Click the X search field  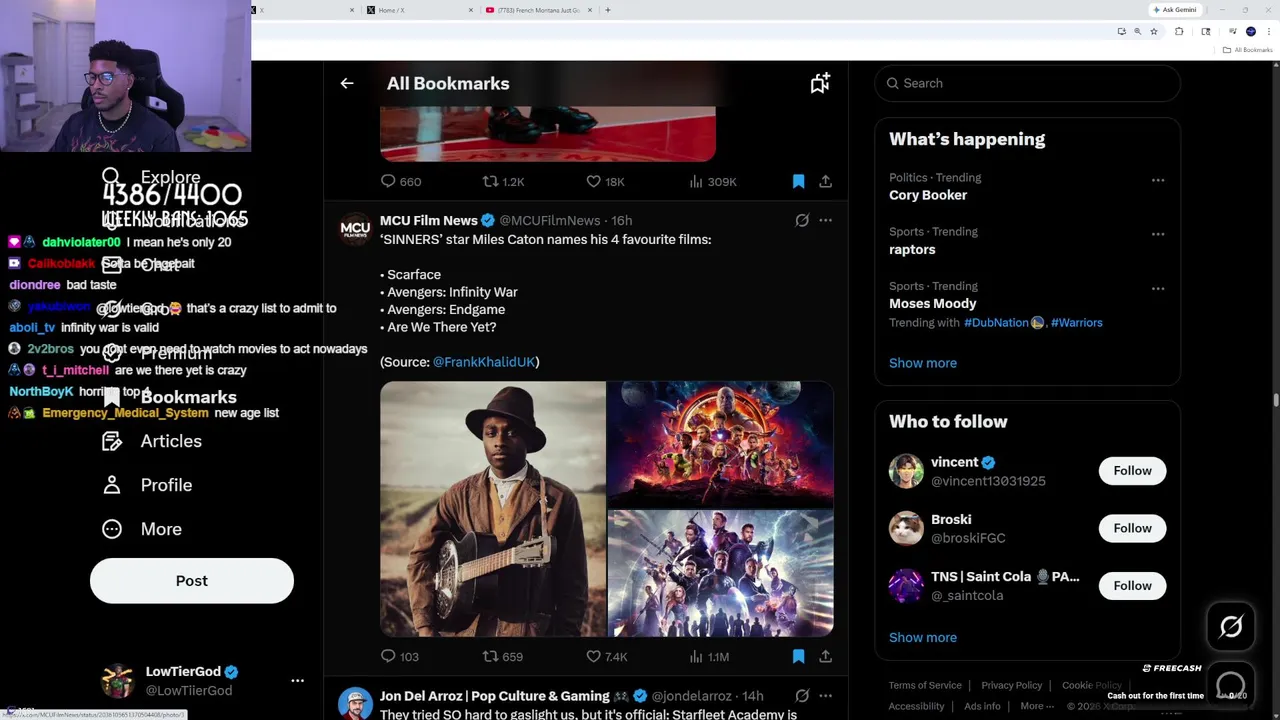click(x=1027, y=84)
